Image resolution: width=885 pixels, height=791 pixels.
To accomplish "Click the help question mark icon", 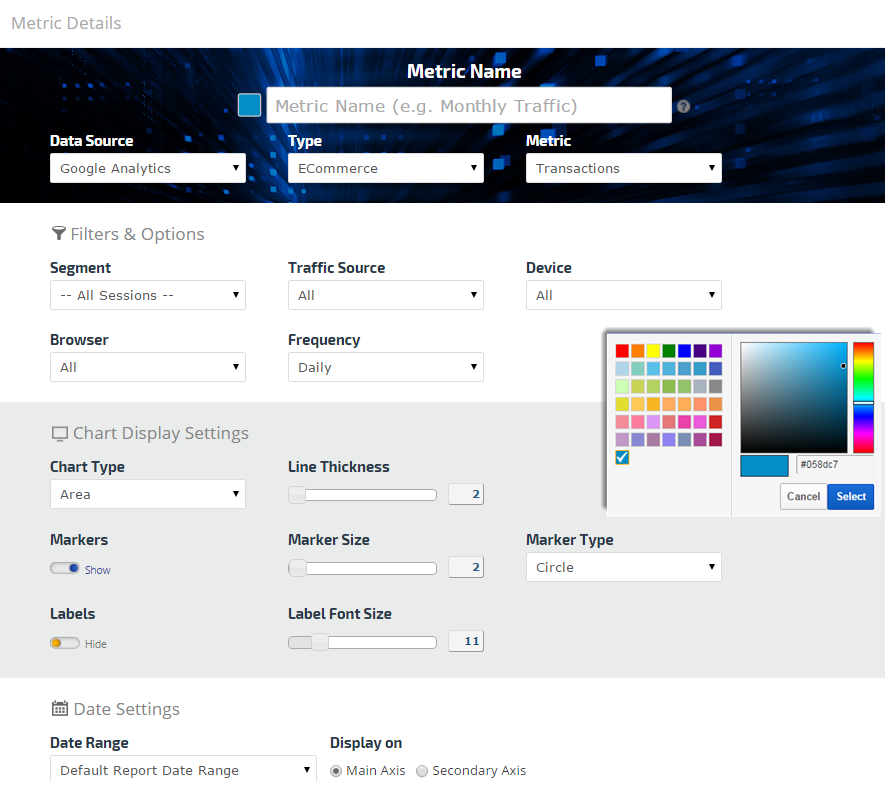I will (684, 106).
